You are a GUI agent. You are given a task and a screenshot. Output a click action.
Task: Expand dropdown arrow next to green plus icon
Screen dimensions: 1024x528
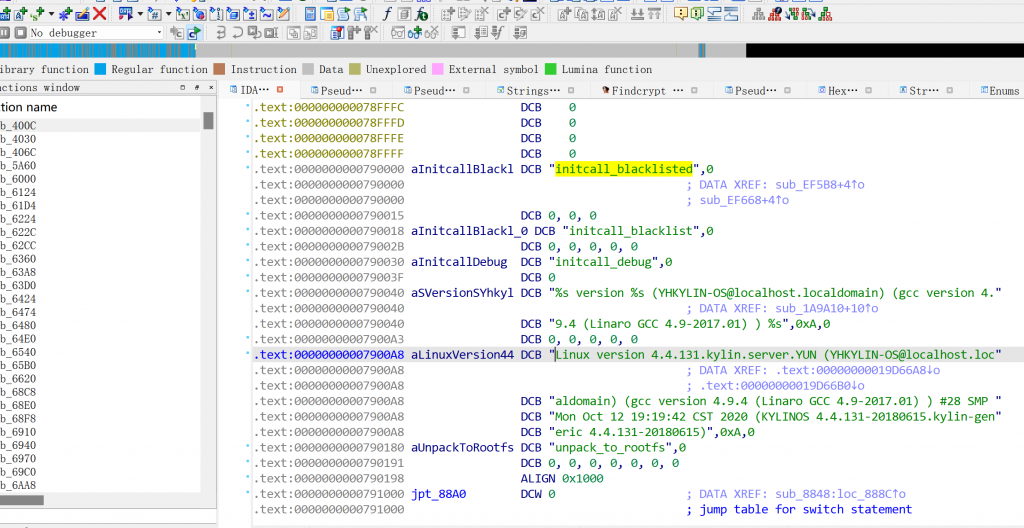[x=51, y=14]
